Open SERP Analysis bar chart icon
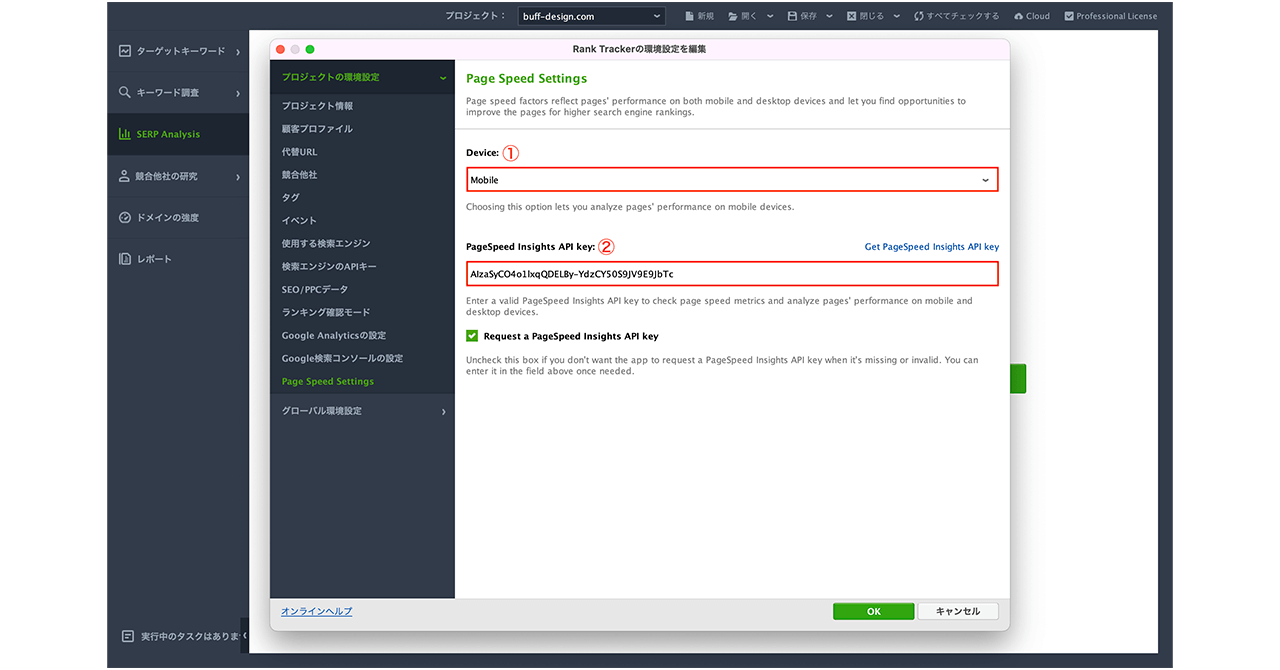 pyautogui.click(x=125, y=134)
